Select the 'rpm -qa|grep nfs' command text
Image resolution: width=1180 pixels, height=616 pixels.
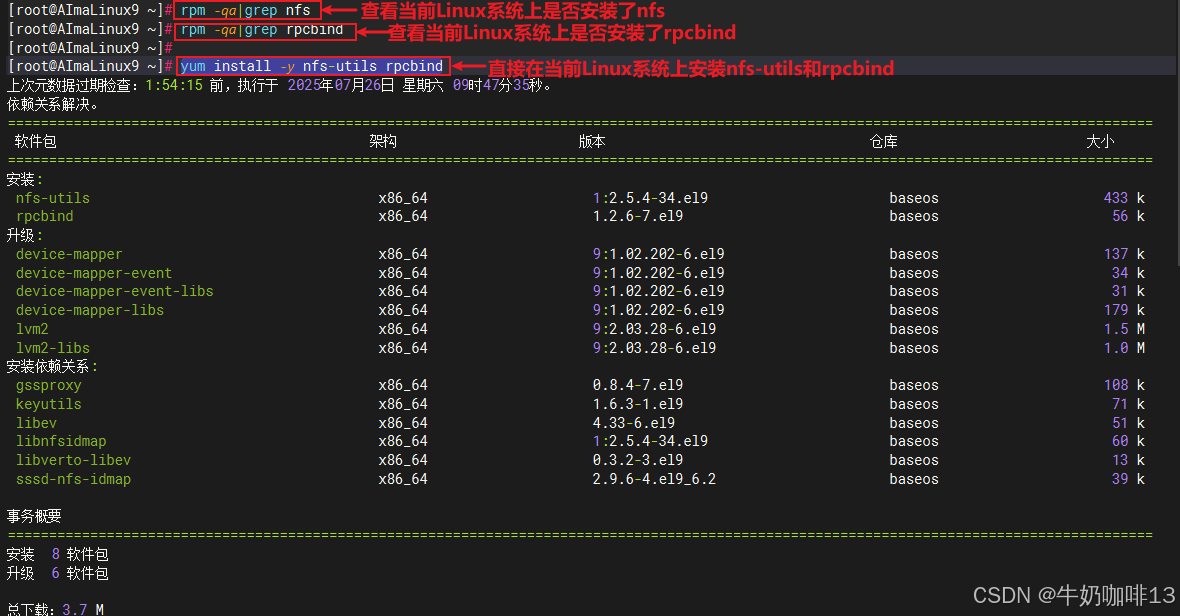[x=245, y=11]
